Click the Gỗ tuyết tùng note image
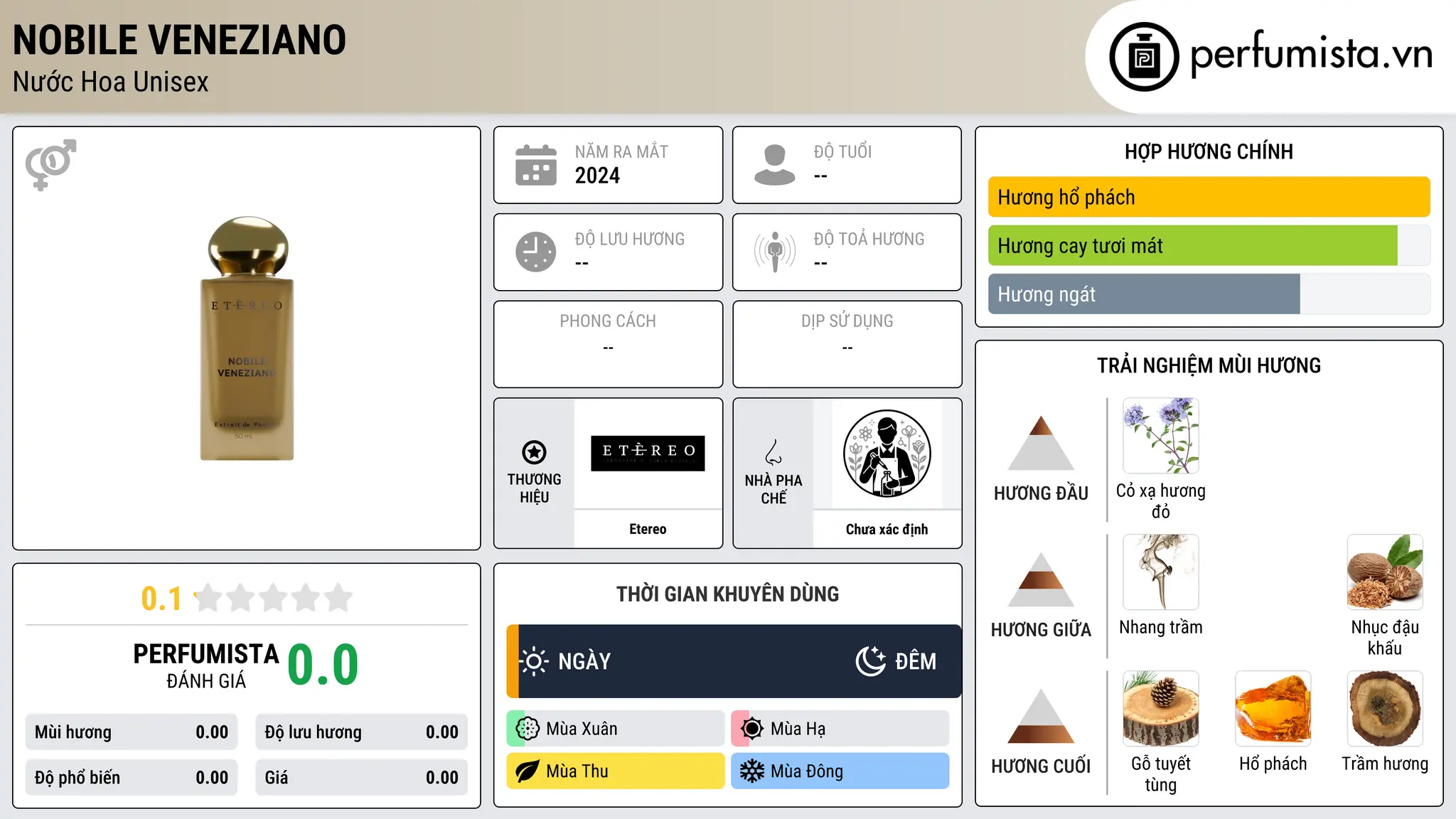Screen dimensions: 1456x819 pos(1161,709)
